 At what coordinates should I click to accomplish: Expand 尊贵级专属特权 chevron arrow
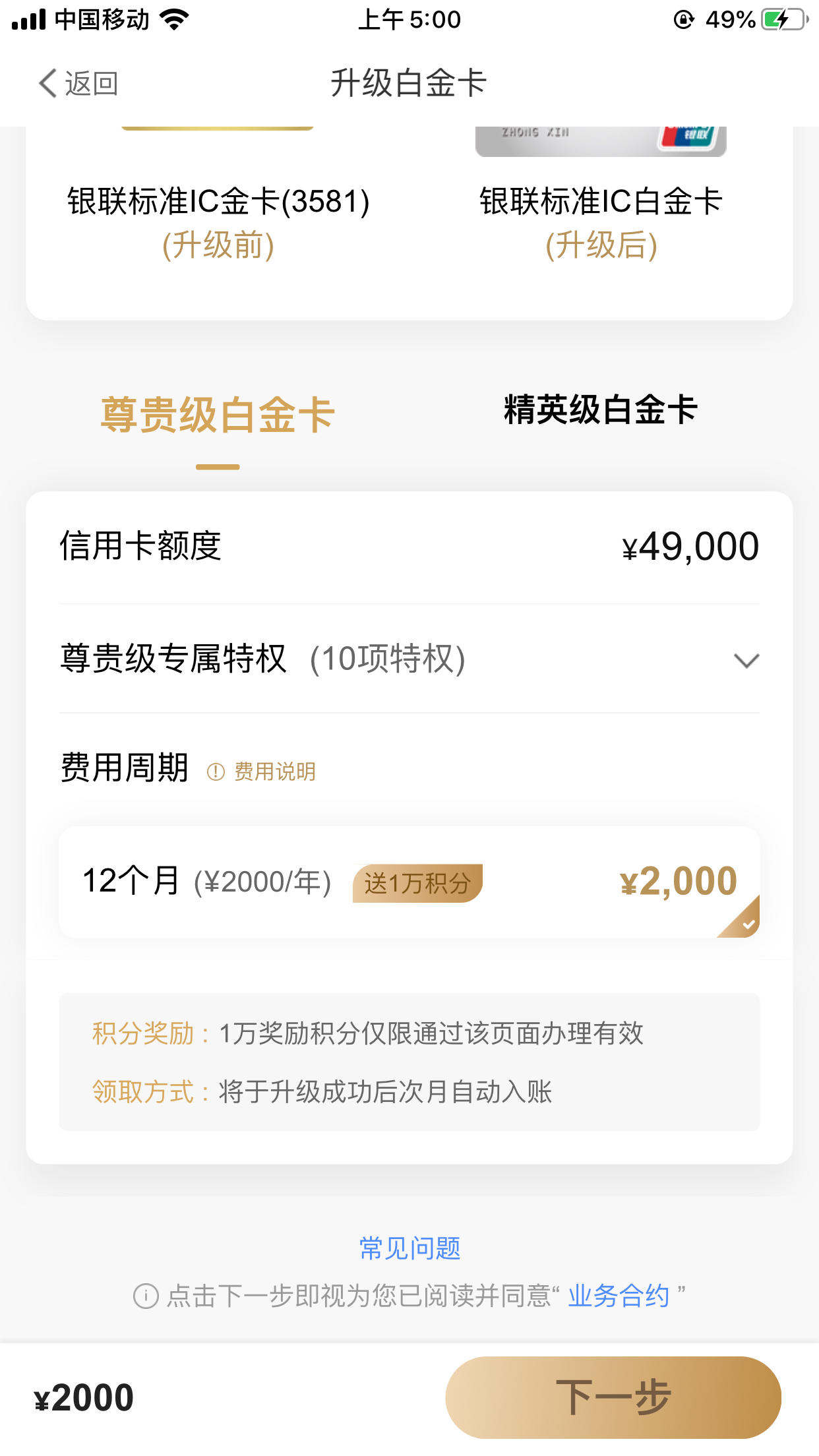pos(746,660)
